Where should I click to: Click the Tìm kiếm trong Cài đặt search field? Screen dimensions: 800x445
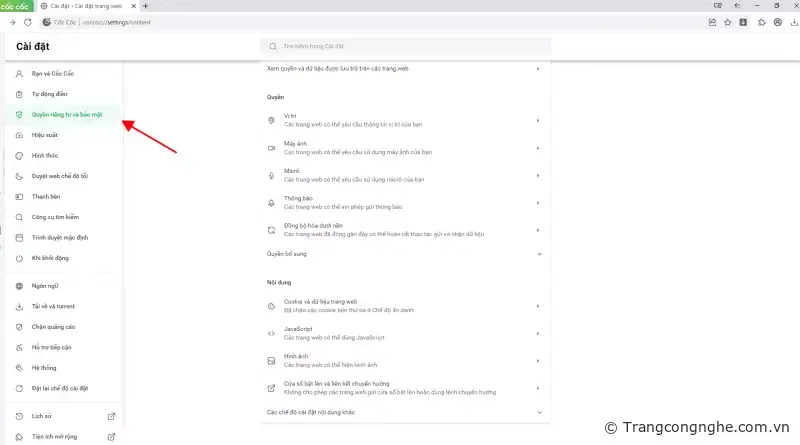point(405,46)
